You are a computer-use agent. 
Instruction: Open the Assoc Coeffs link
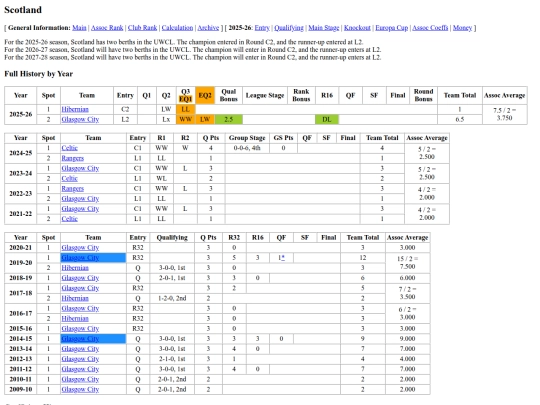[x=430, y=28]
